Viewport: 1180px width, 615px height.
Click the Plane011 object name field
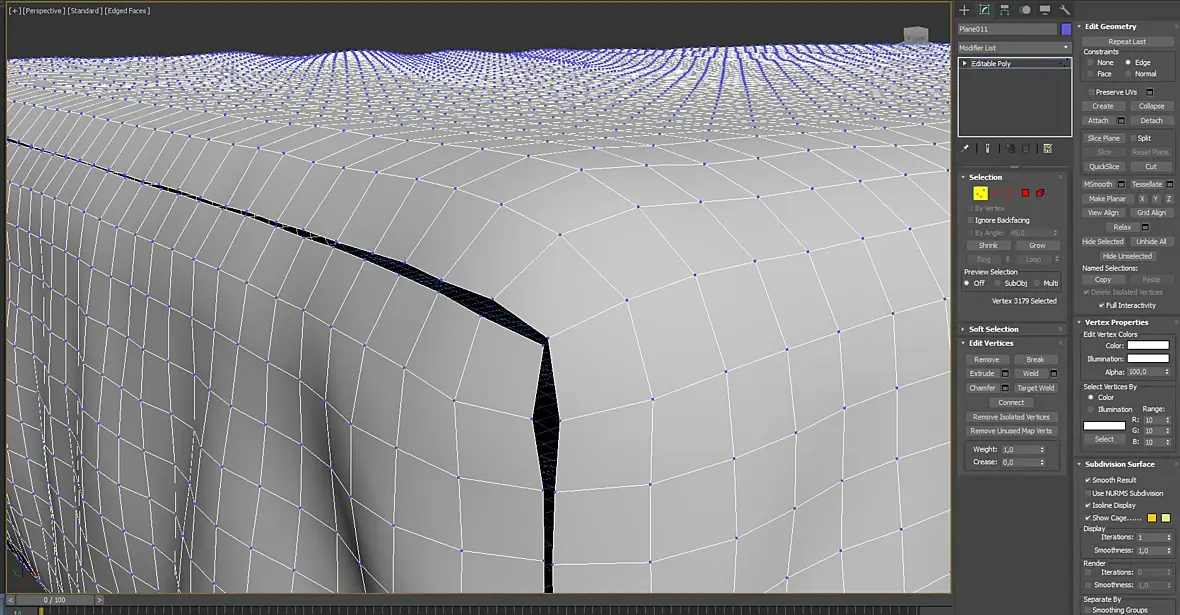pyautogui.click(x=1007, y=29)
